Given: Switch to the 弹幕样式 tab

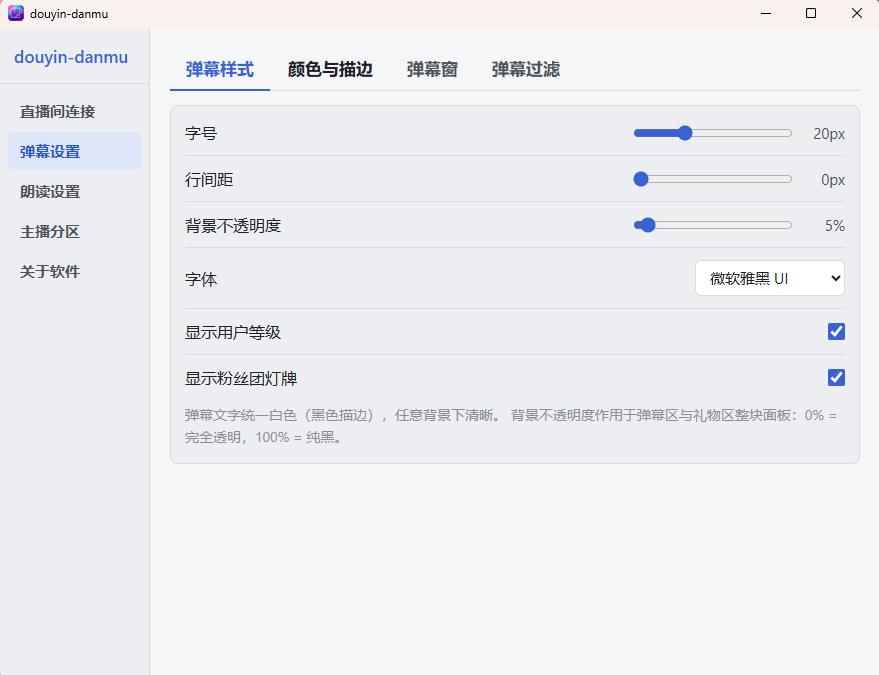Looking at the screenshot, I should [x=220, y=70].
